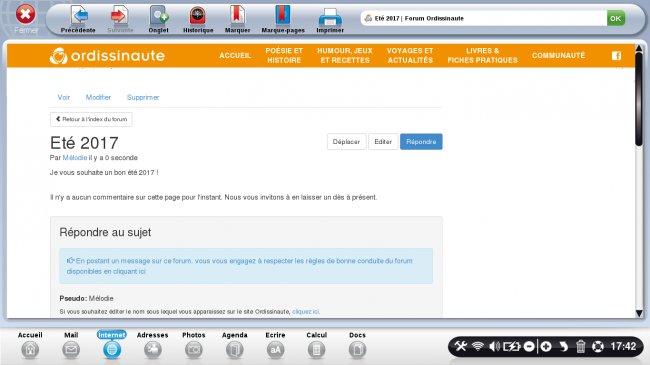The height and width of the screenshot is (365, 650).
Task: Open the Docs dock icon
Action: [x=357, y=350]
